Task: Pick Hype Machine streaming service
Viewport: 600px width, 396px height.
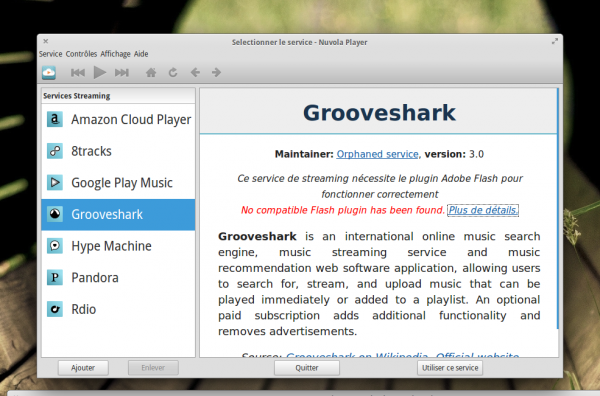Action: click(118, 246)
